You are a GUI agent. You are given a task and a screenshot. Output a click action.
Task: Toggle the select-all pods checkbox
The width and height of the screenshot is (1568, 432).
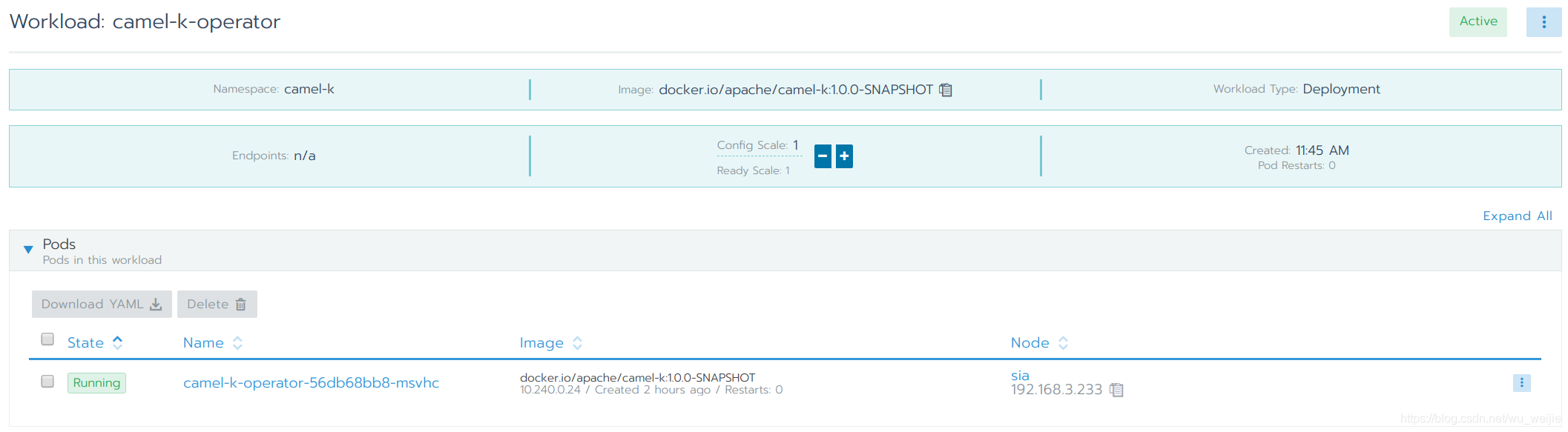click(47, 339)
